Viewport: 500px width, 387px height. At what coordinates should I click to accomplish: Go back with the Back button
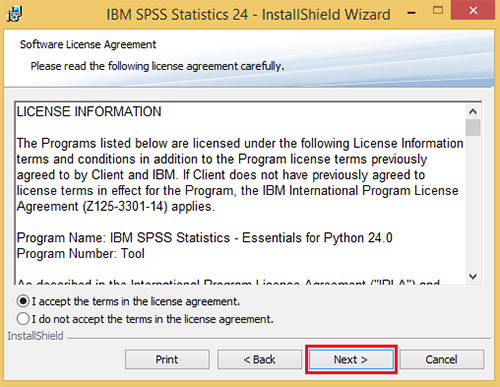pos(259,359)
